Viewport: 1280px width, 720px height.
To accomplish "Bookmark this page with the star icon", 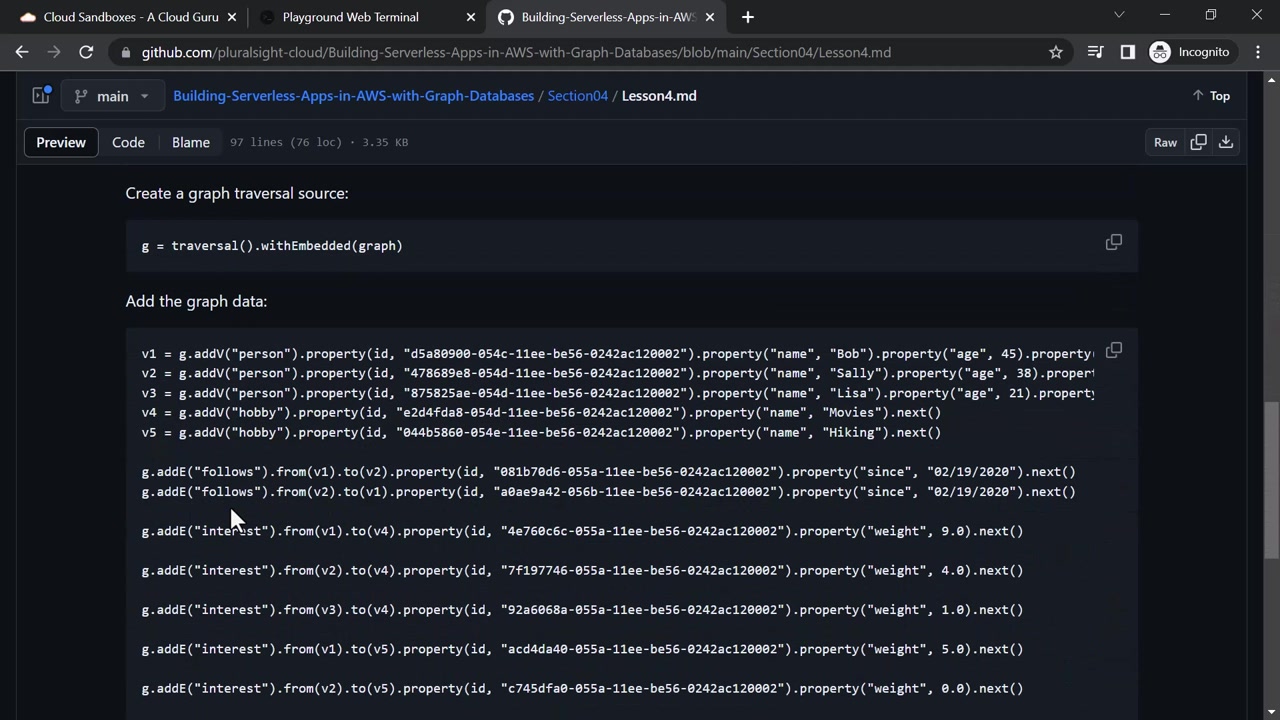I will [x=1056, y=52].
